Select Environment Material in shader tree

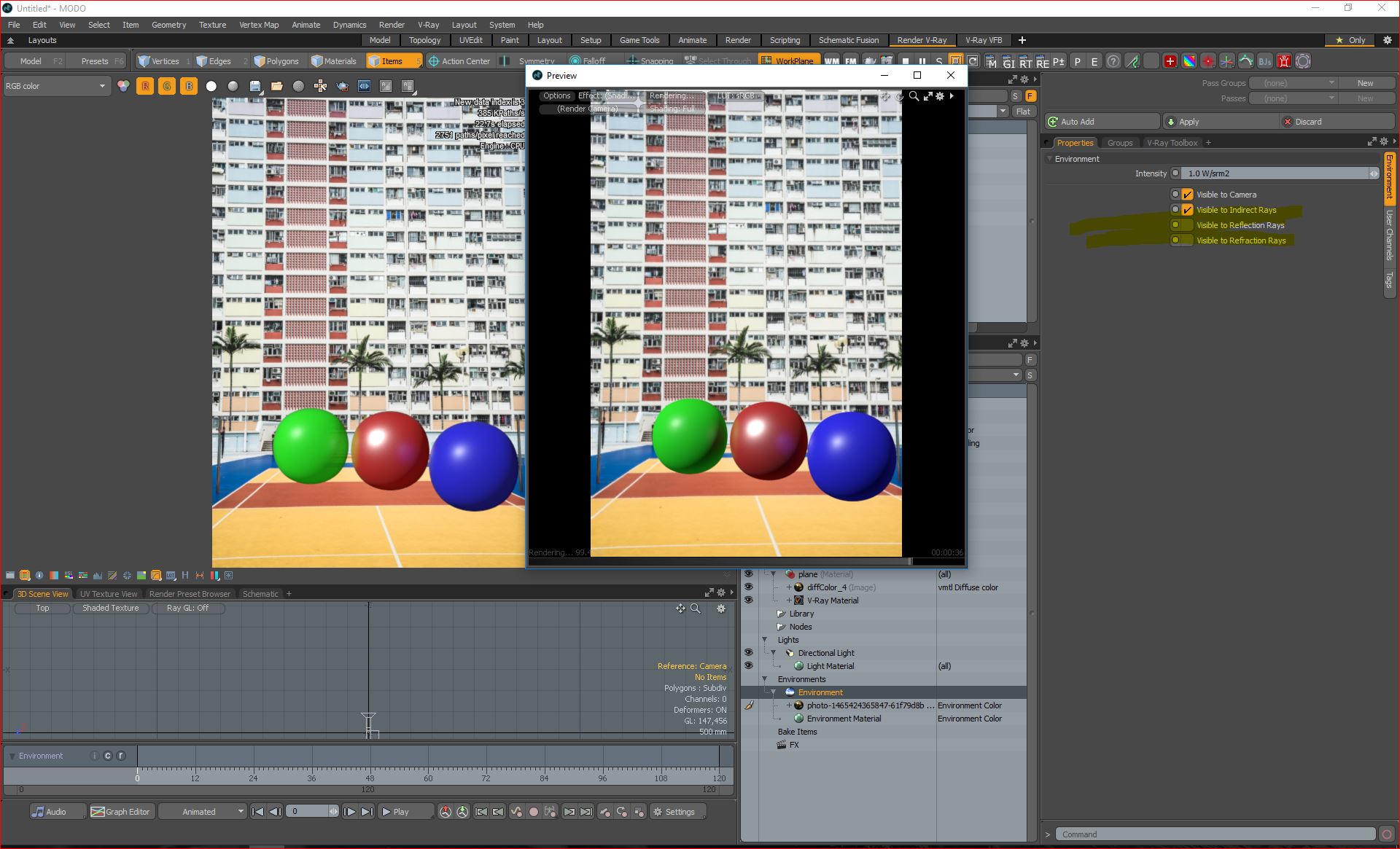point(844,719)
